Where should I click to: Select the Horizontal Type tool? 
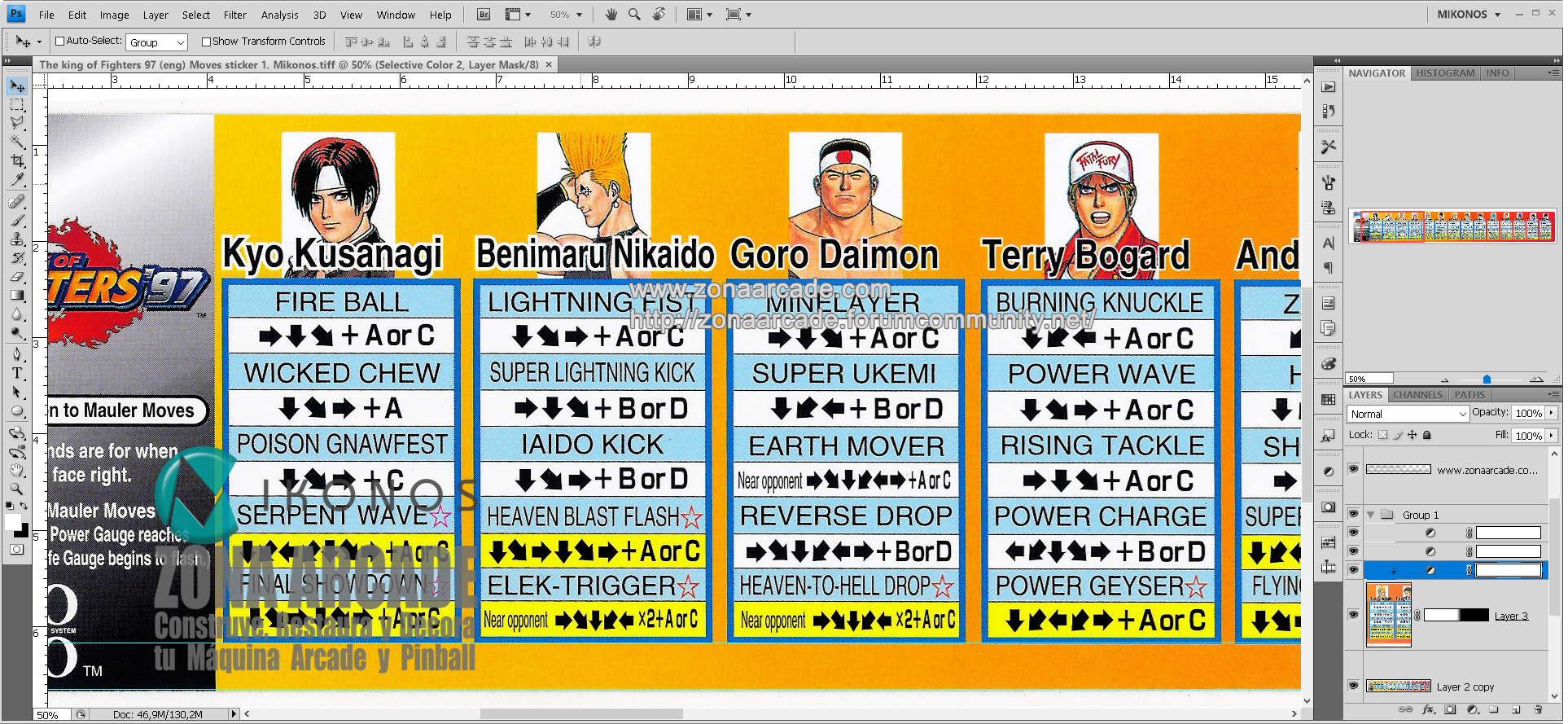tap(17, 373)
